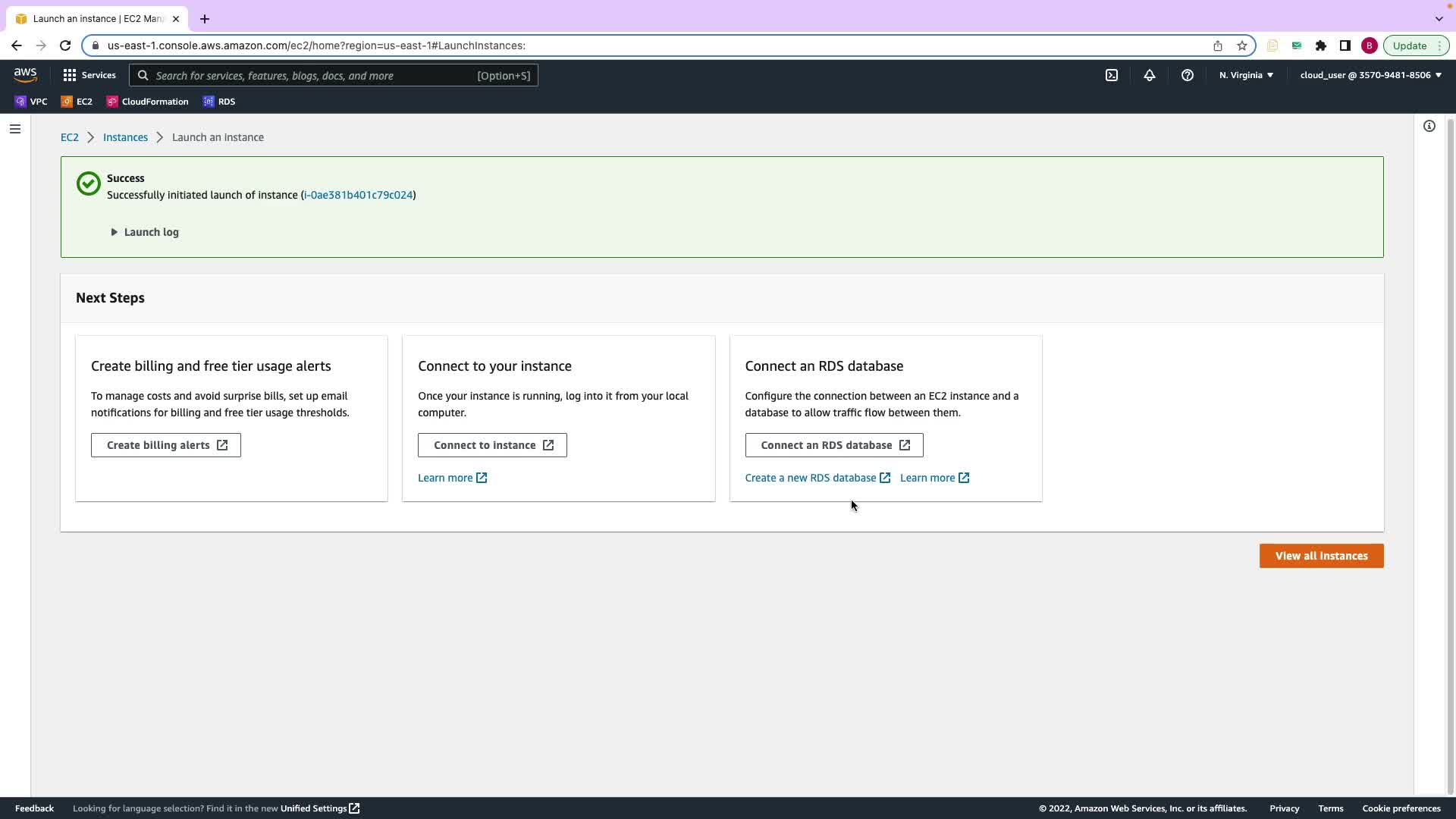Click the Create billing alerts button

tap(165, 445)
